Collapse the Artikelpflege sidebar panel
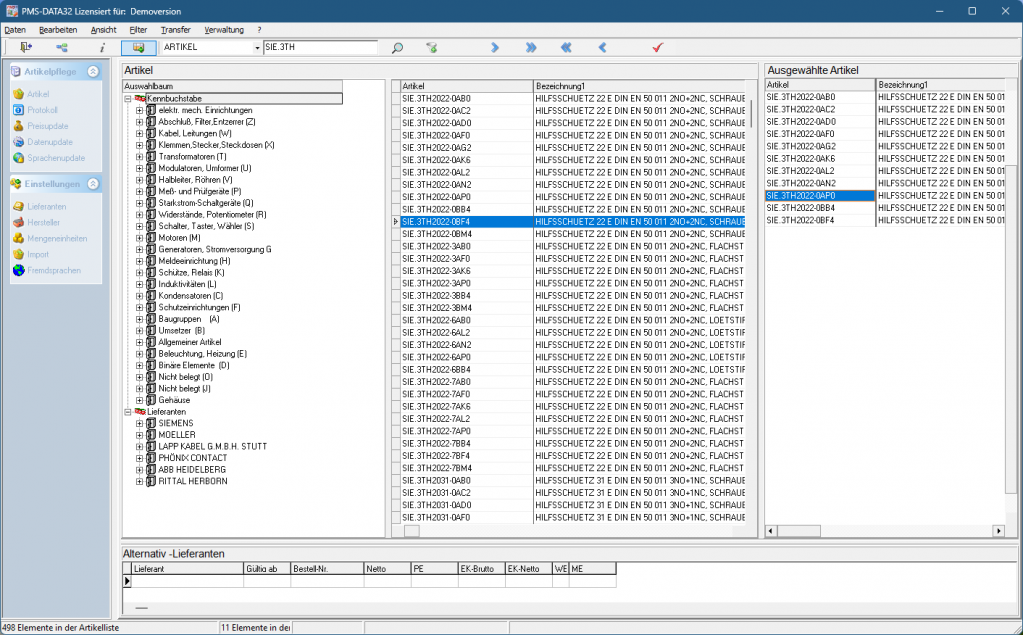The height and width of the screenshot is (635, 1023). point(92,72)
